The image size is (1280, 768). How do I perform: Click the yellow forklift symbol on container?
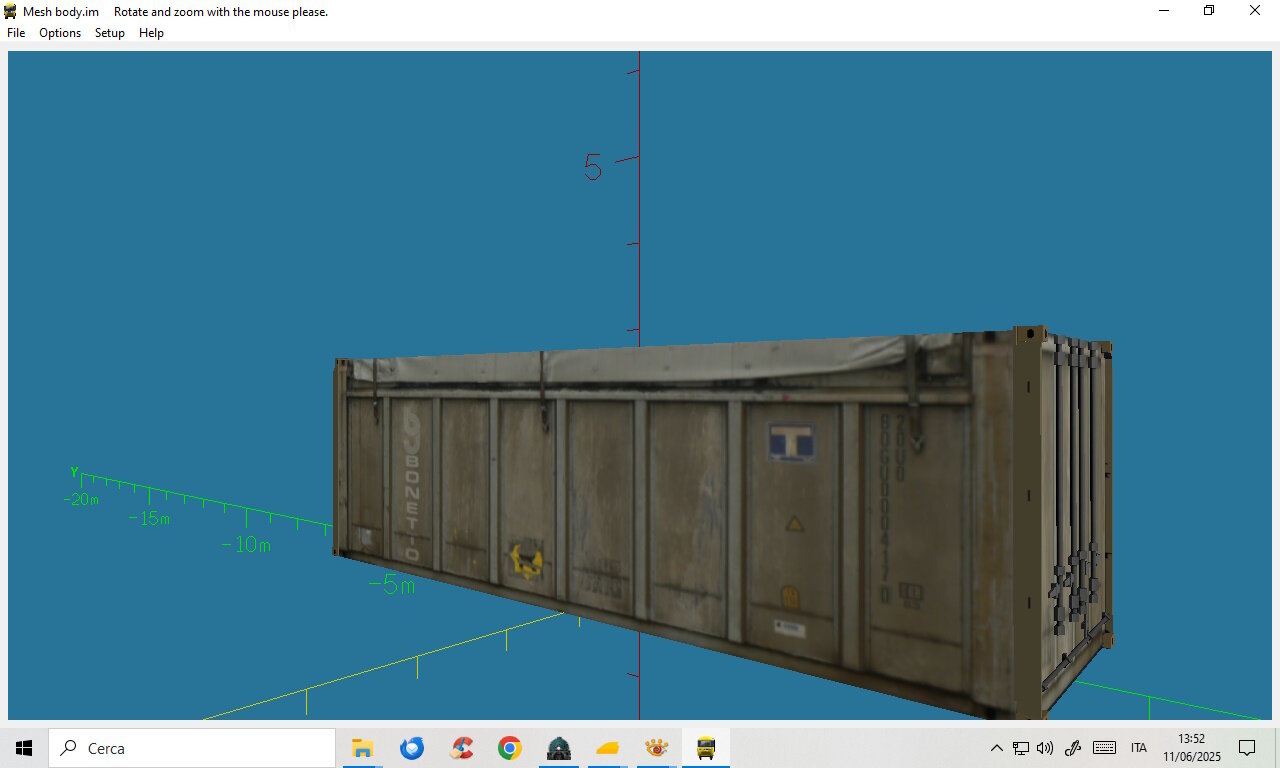click(526, 560)
